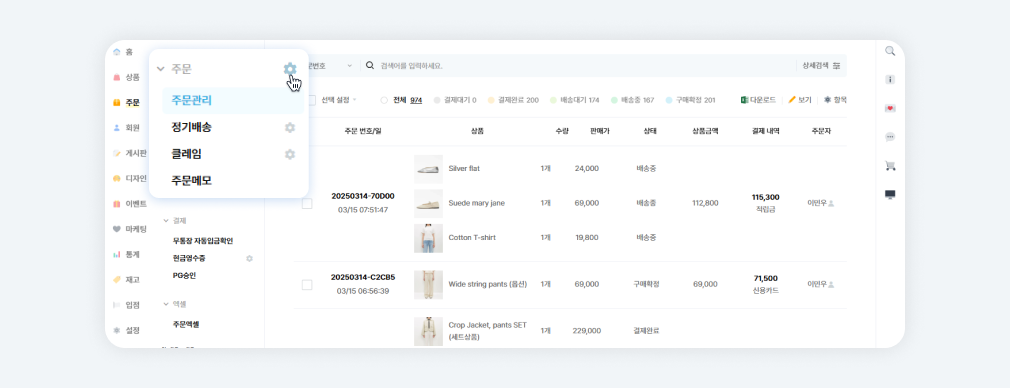The height and width of the screenshot is (388, 1010).
Task: Click the monitor icon in right rail
Action: pyautogui.click(x=890, y=195)
